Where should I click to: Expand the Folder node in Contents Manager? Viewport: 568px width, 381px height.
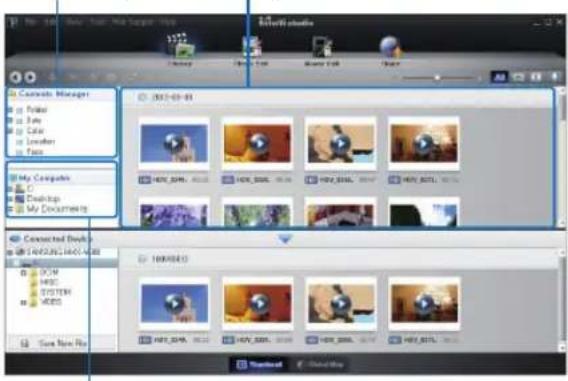tap(11, 110)
